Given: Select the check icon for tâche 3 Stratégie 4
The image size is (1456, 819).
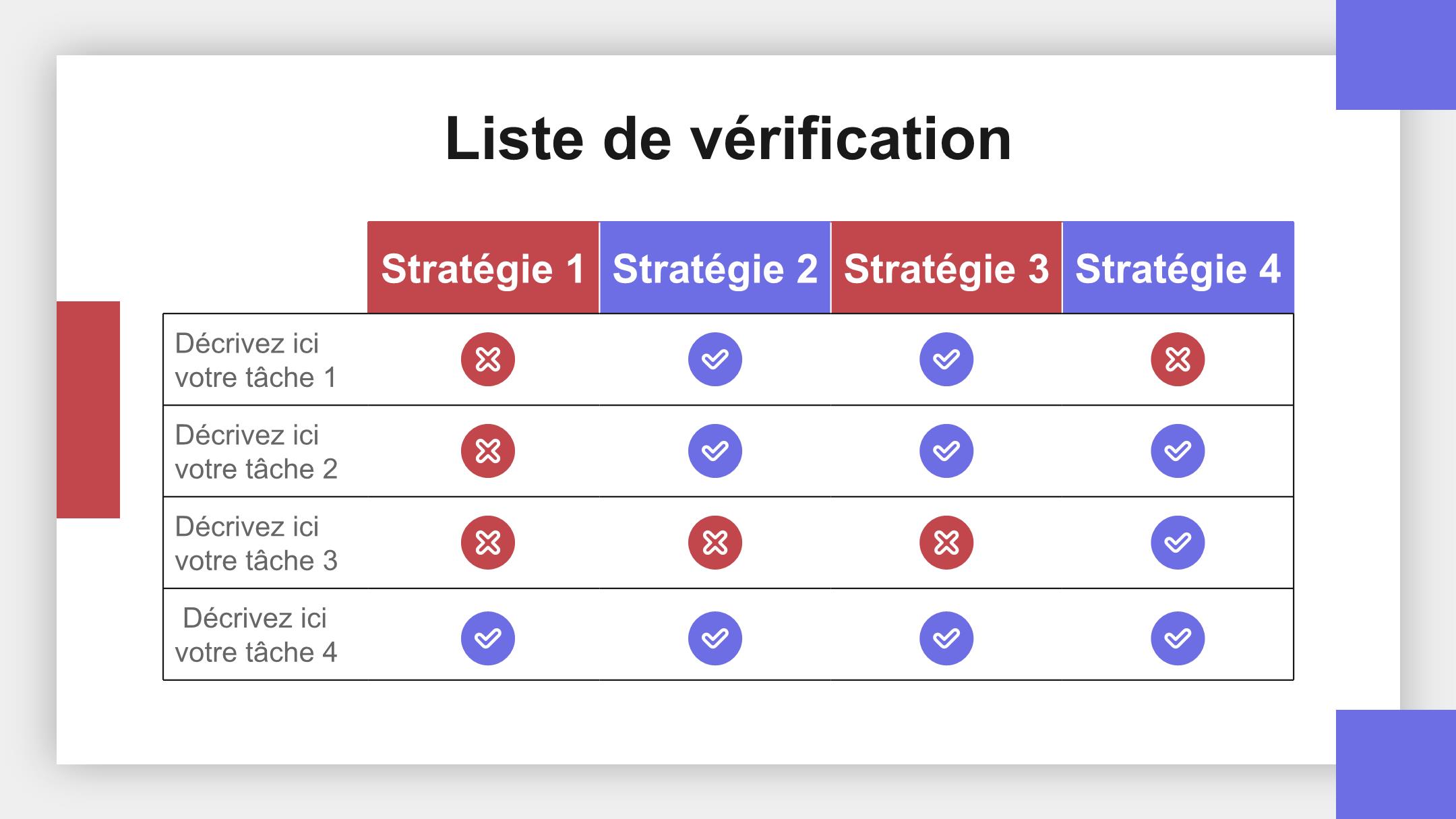Looking at the screenshot, I should pos(1178,543).
